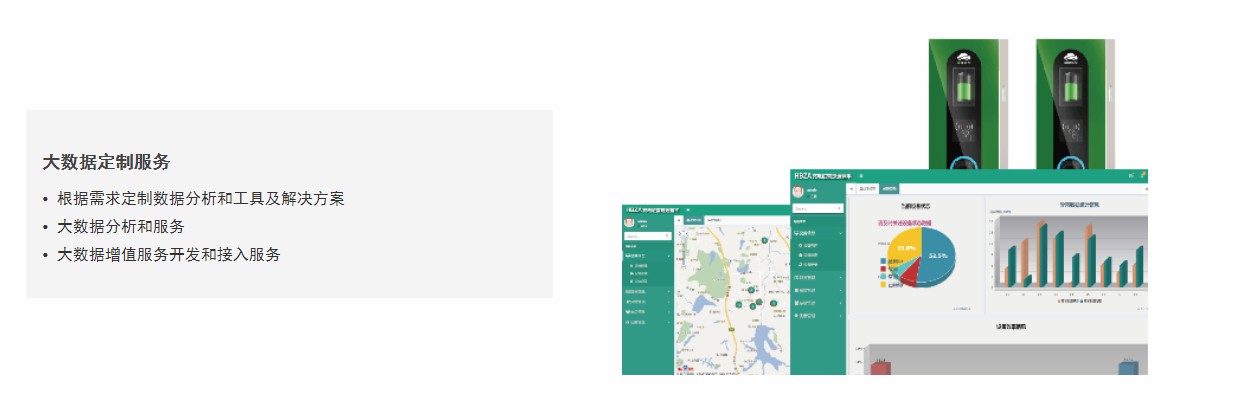
Task: Click the battery icon on left charging station
Action: (964, 88)
